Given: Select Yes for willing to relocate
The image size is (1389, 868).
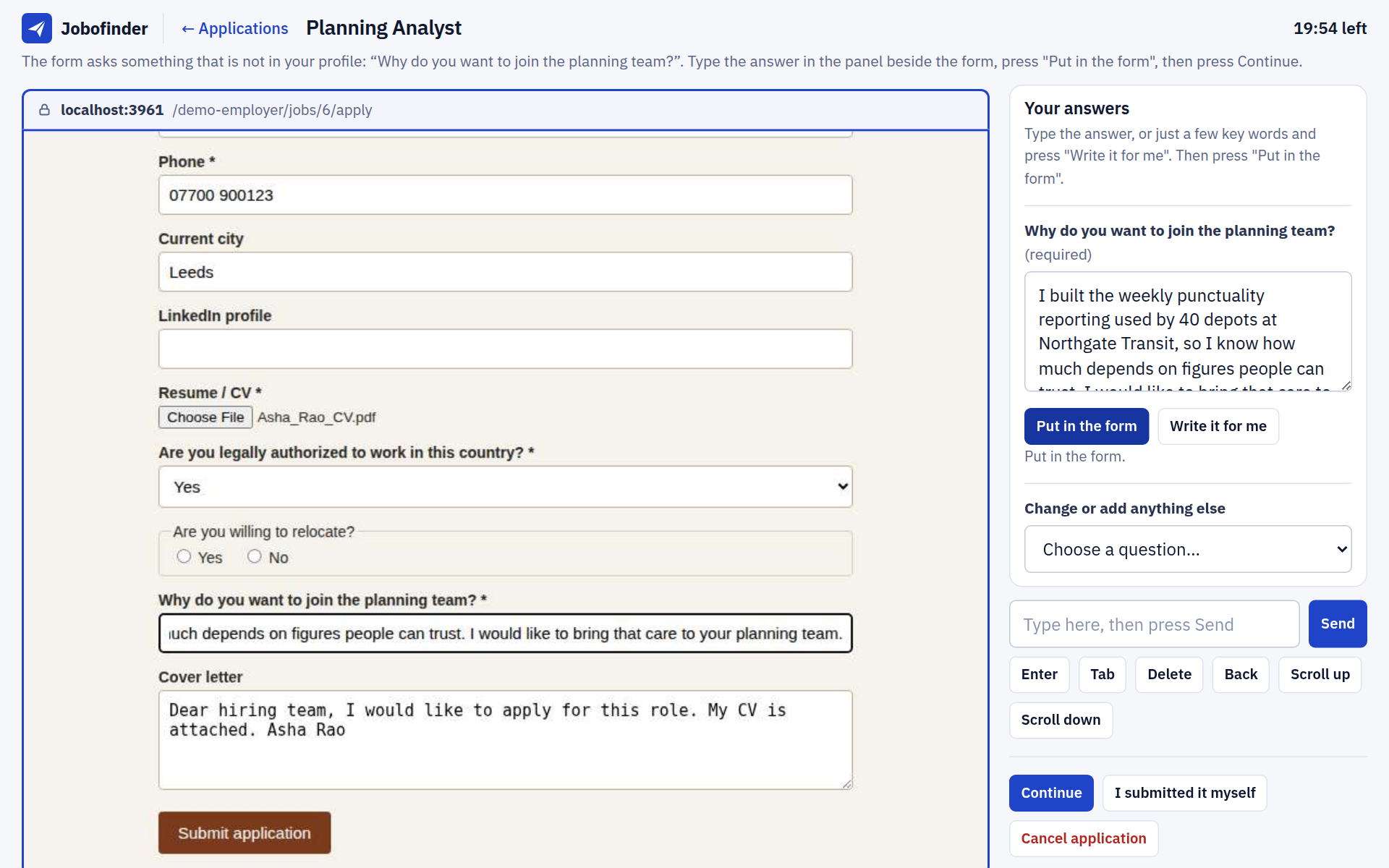Looking at the screenshot, I should coord(184,556).
